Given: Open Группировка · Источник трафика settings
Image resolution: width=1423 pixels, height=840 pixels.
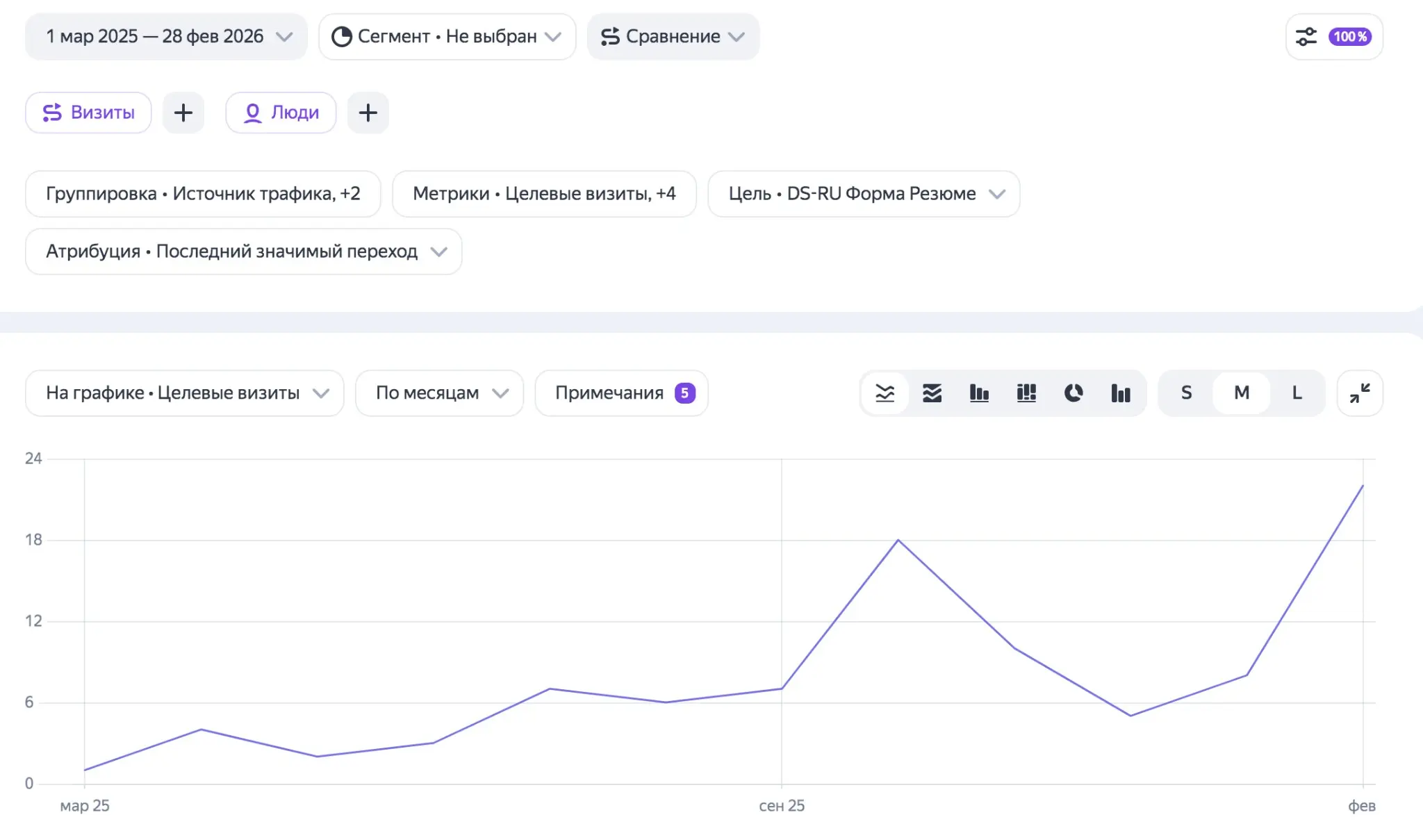Looking at the screenshot, I should (x=203, y=194).
